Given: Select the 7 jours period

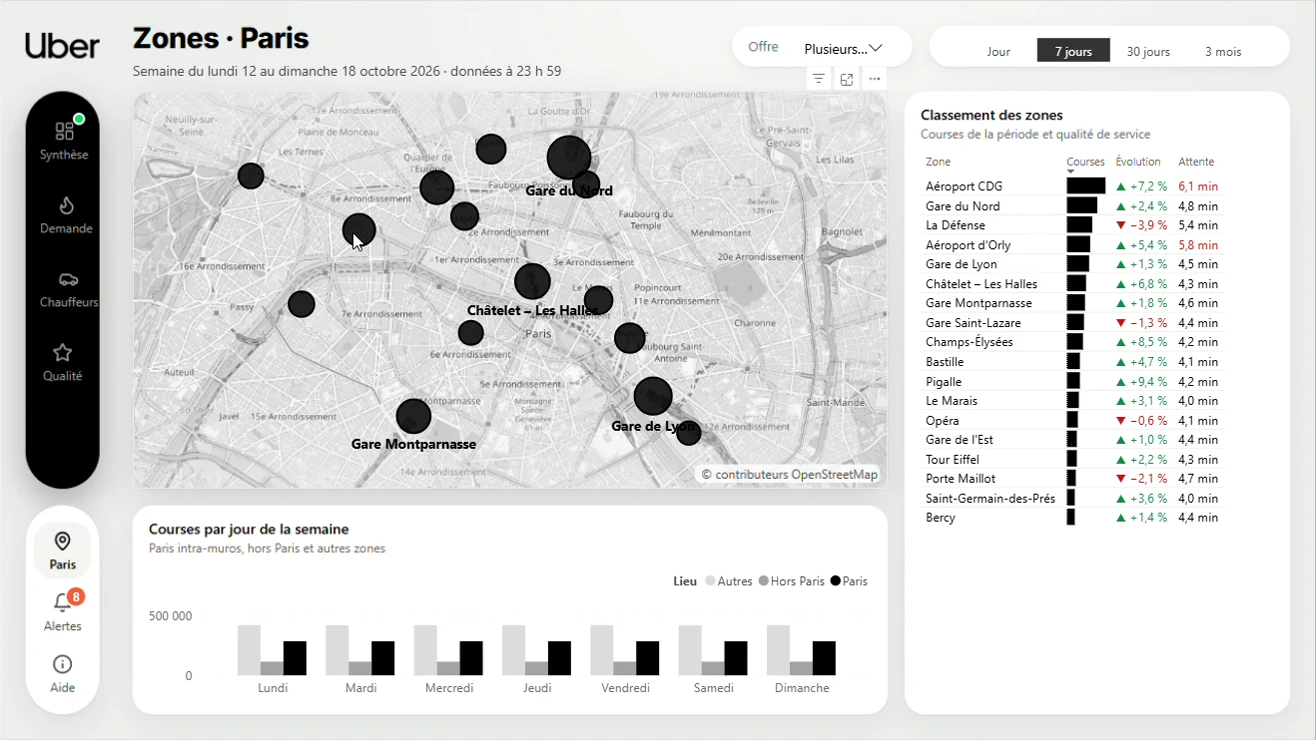Looking at the screenshot, I should click(x=1073, y=51).
